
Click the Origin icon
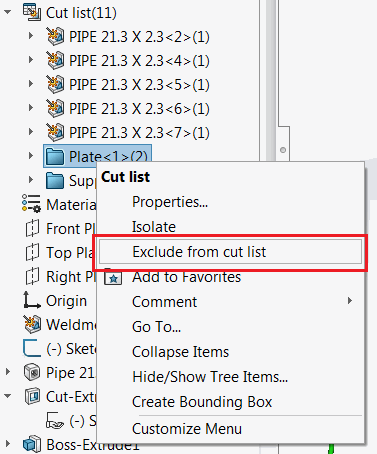pyautogui.click(x=32, y=300)
